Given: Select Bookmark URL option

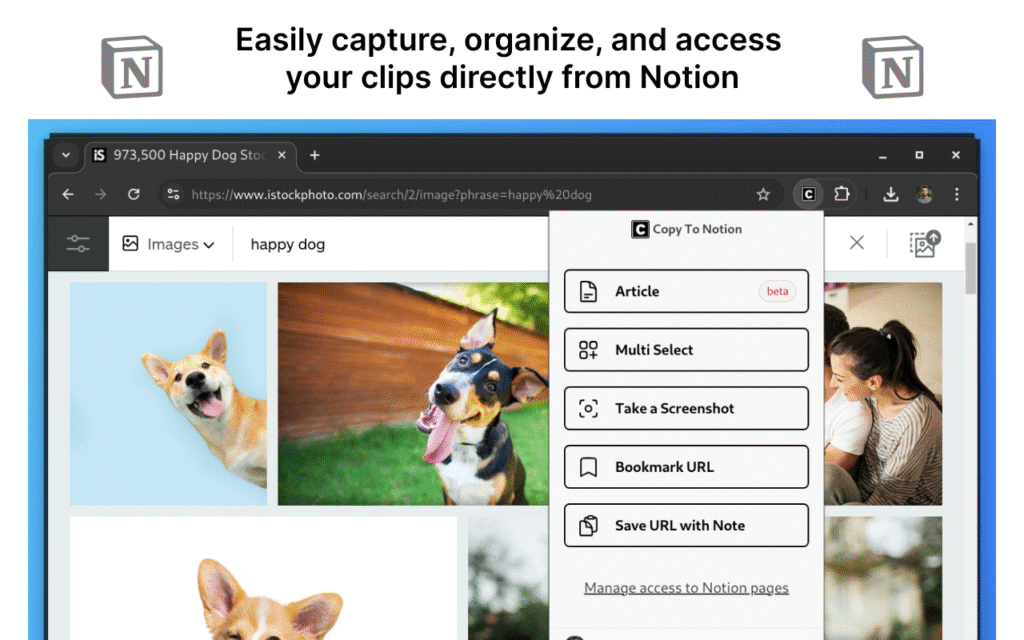Looking at the screenshot, I should pos(686,467).
